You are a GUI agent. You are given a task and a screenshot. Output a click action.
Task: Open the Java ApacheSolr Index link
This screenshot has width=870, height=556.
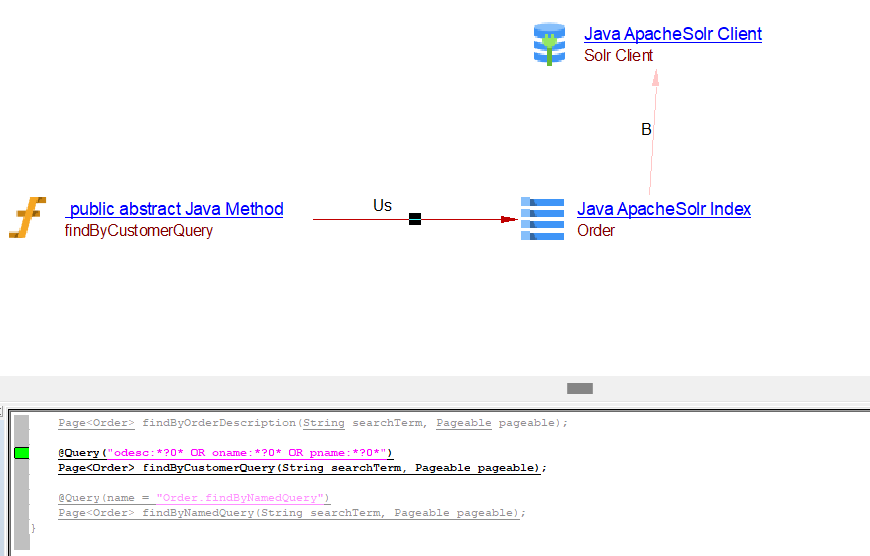pyautogui.click(x=663, y=209)
